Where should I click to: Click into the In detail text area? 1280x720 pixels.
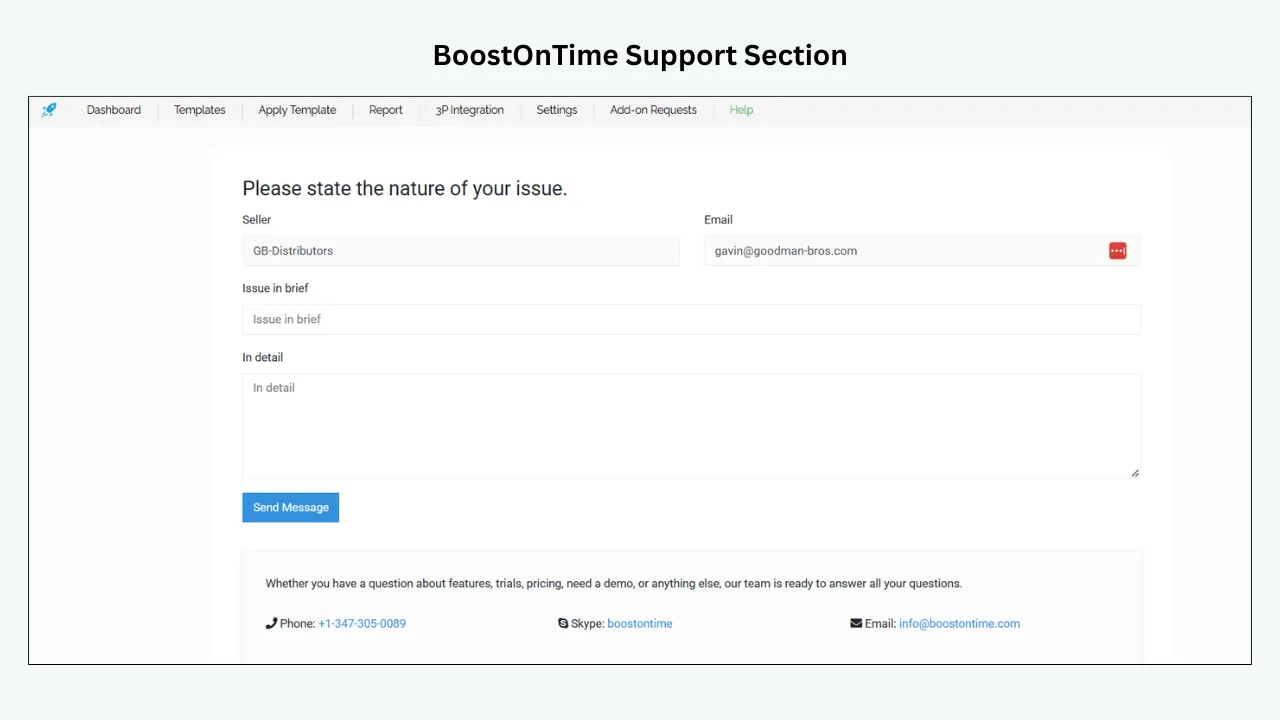click(691, 426)
